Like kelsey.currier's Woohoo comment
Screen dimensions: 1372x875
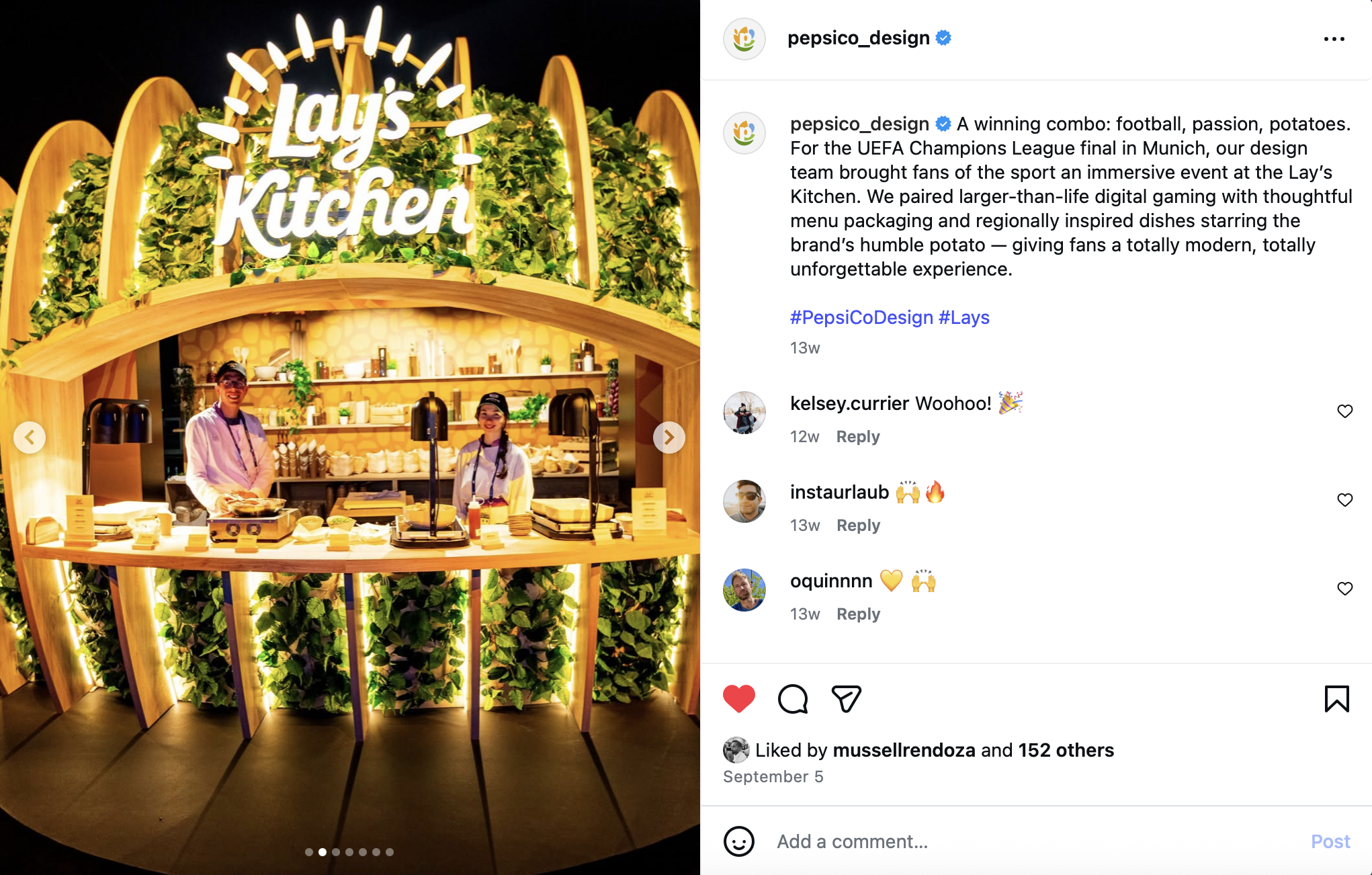1344,411
